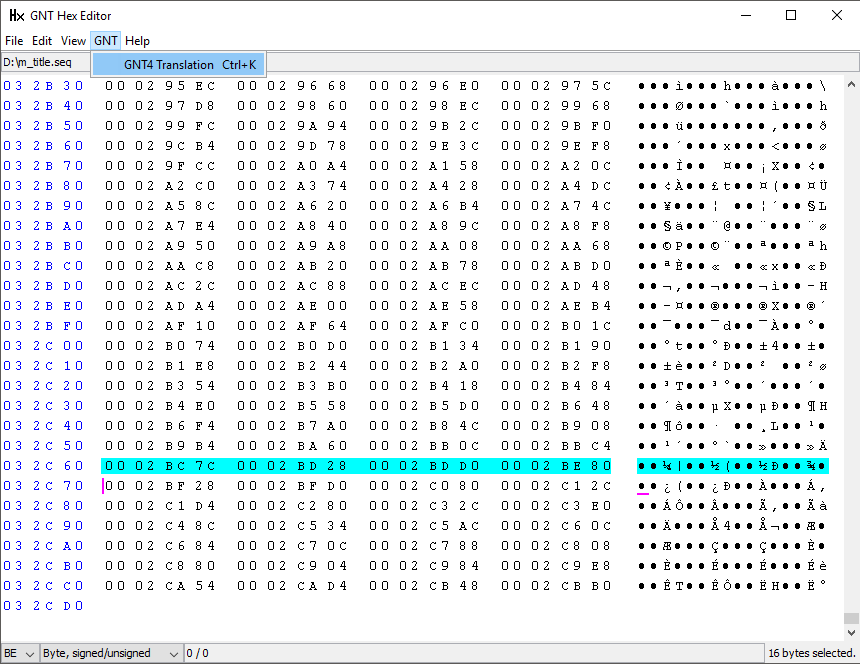Expand the BE endianness dropdown
Screen dimensions: 860x664
pyautogui.click(x=19, y=653)
